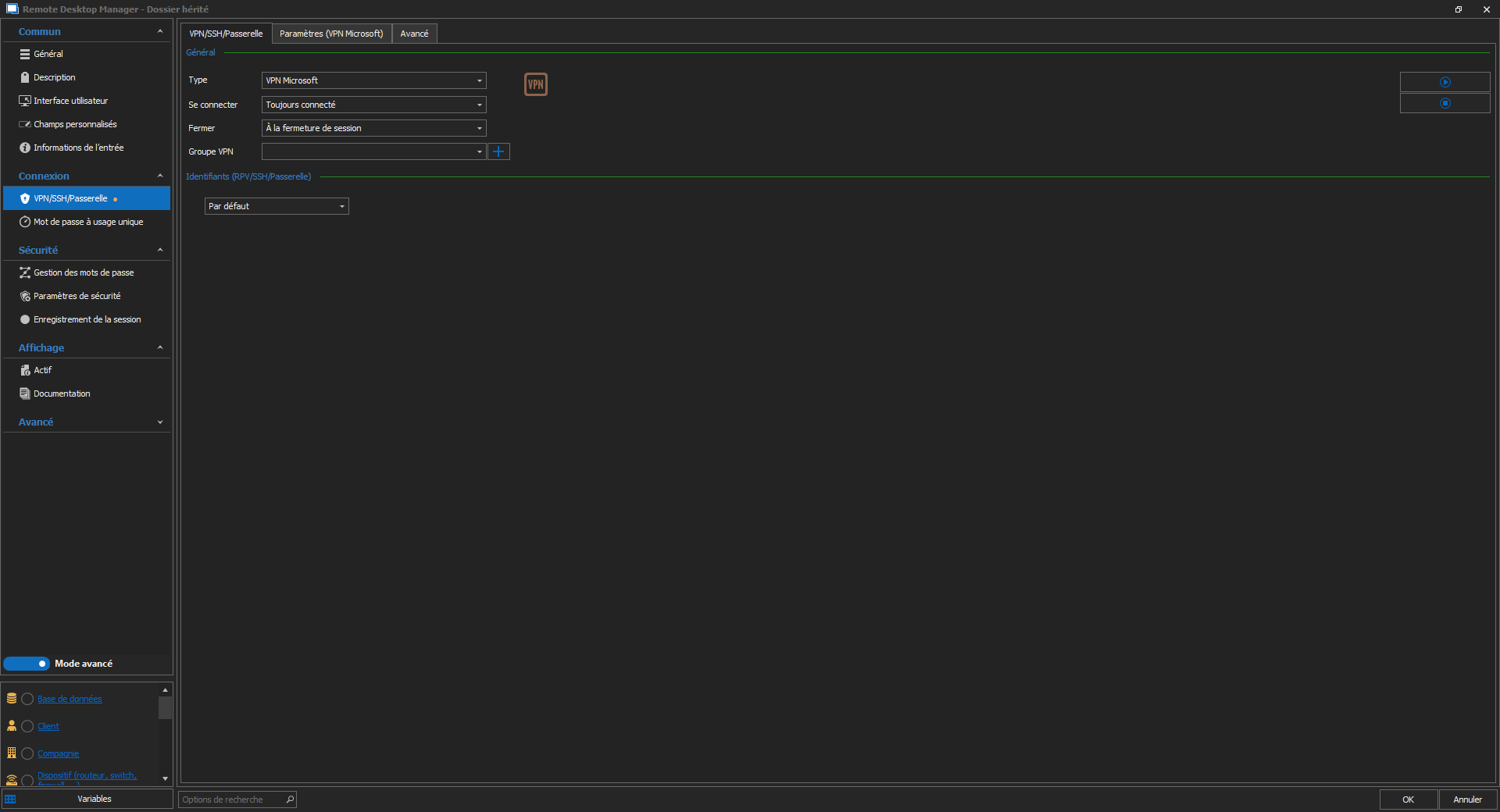Click in the Options de recherche field
1500x812 pixels.
tap(230, 800)
